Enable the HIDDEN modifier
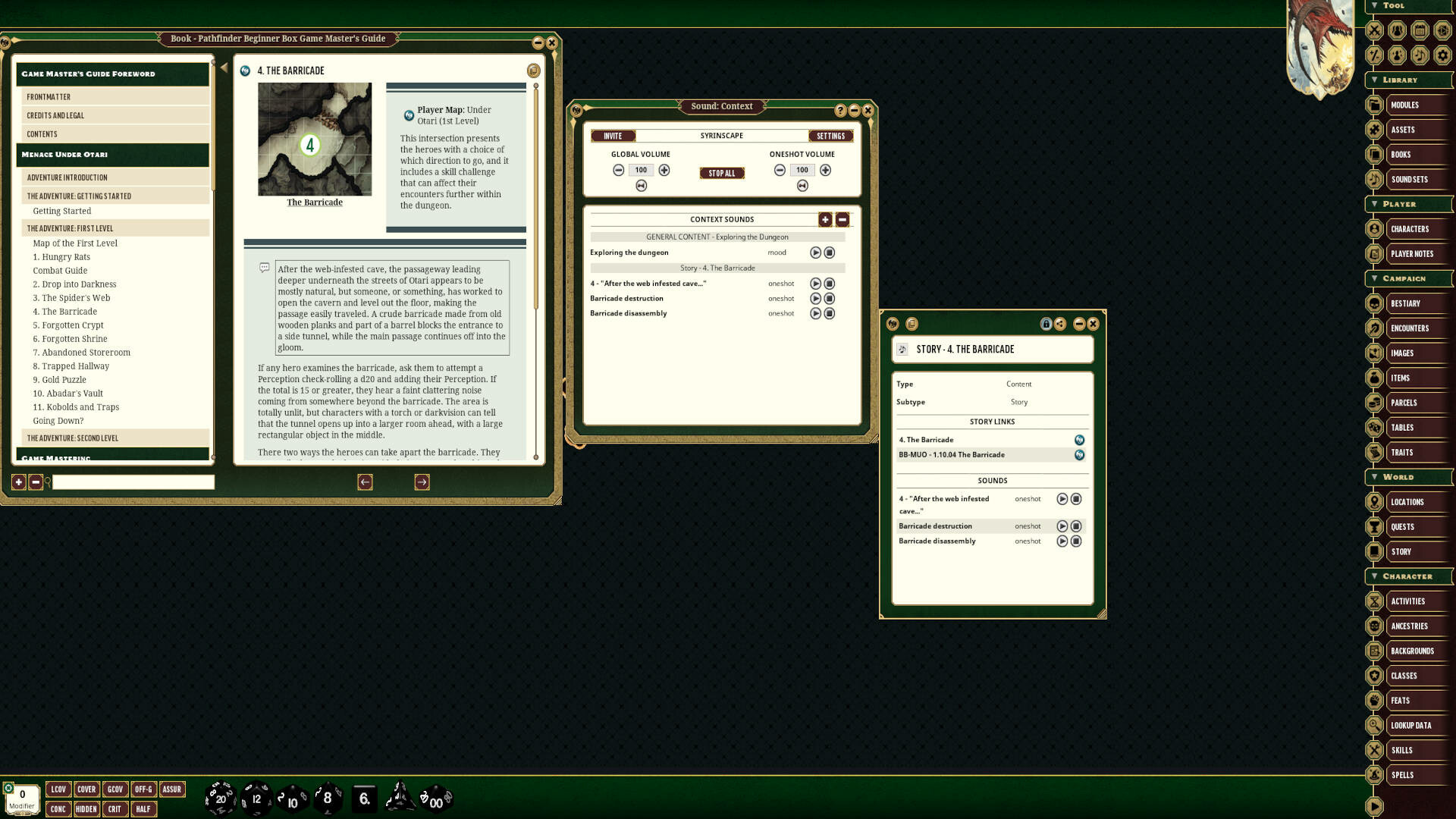1456x819 pixels. tap(86, 809)
